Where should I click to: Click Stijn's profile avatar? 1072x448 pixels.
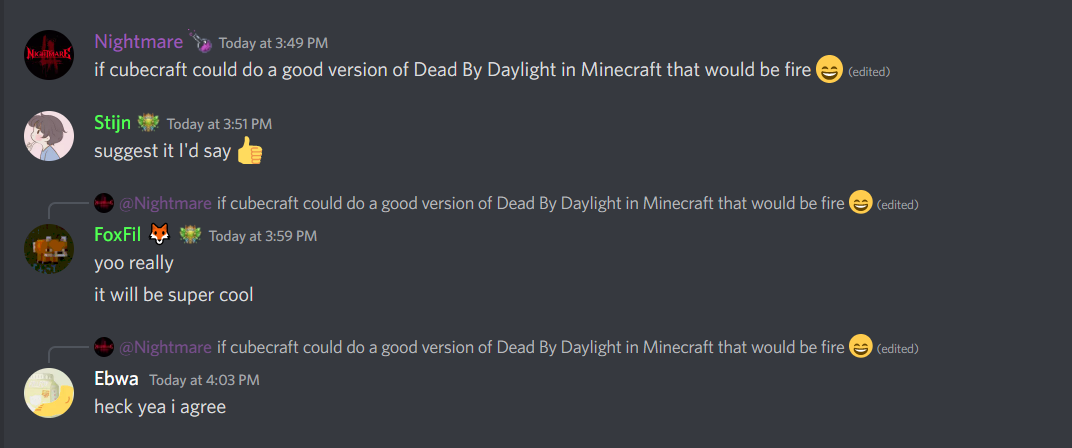[49, 136]
